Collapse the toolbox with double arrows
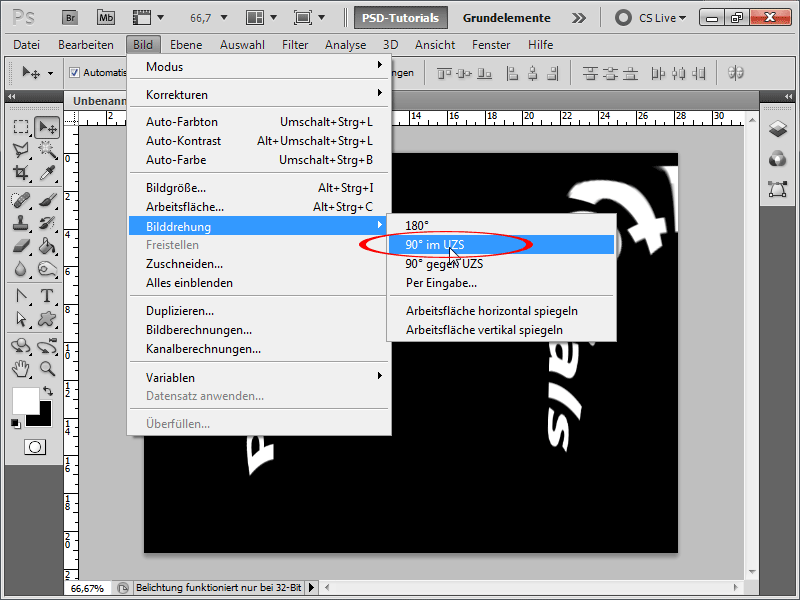Viewport: 800px width, 600px height. [11, 96]
